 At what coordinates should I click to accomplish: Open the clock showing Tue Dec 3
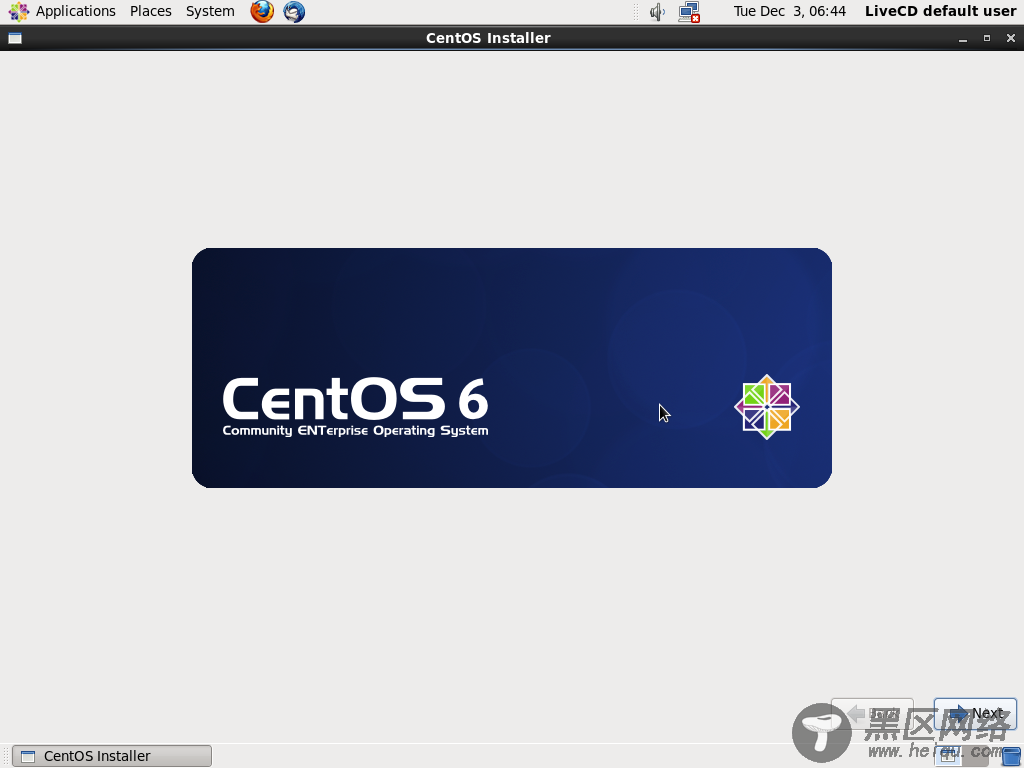tap(789, 11)
